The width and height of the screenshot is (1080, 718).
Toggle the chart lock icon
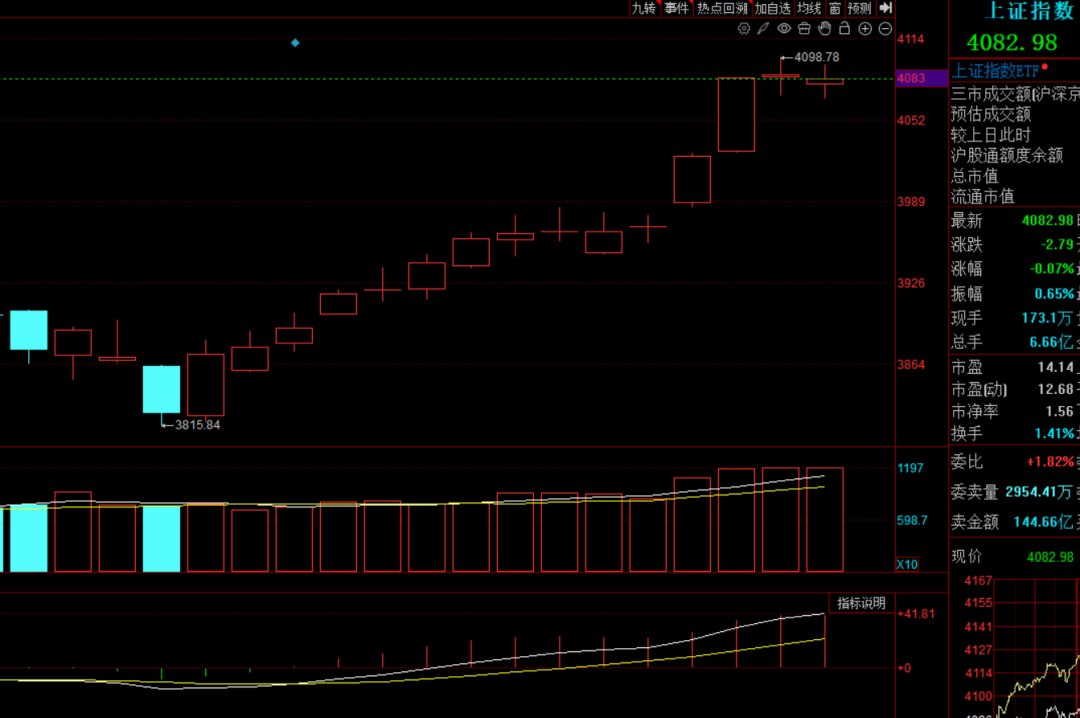coord(845,28)
